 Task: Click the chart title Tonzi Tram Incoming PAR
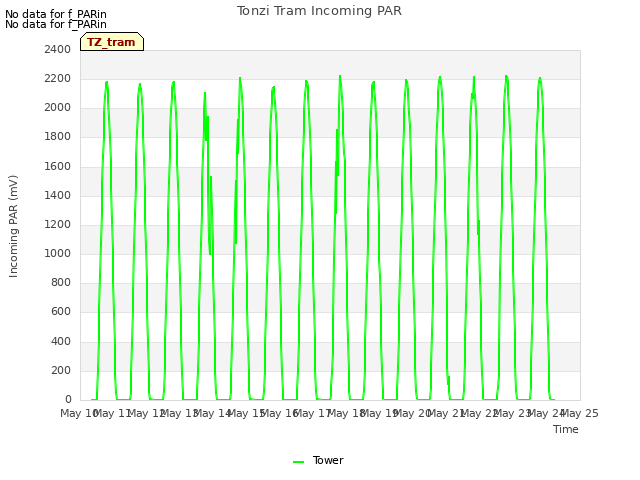pyautogui.click(x=319, y=11)
